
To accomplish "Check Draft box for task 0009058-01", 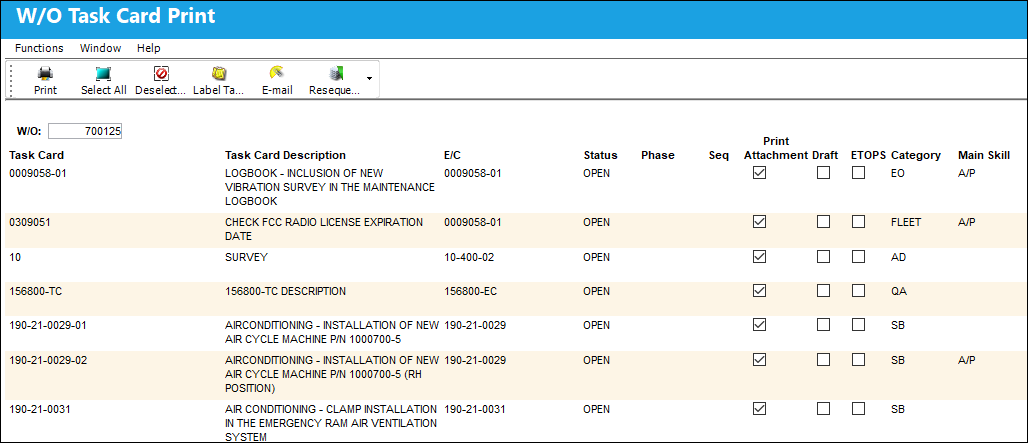I will [x=823, y=173].
